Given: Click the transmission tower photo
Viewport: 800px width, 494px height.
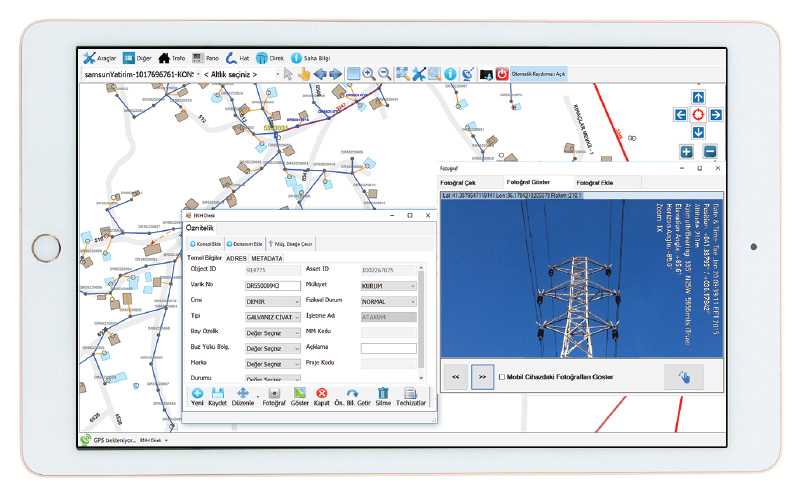Looking at the screenshot, I should coord(582,278).
